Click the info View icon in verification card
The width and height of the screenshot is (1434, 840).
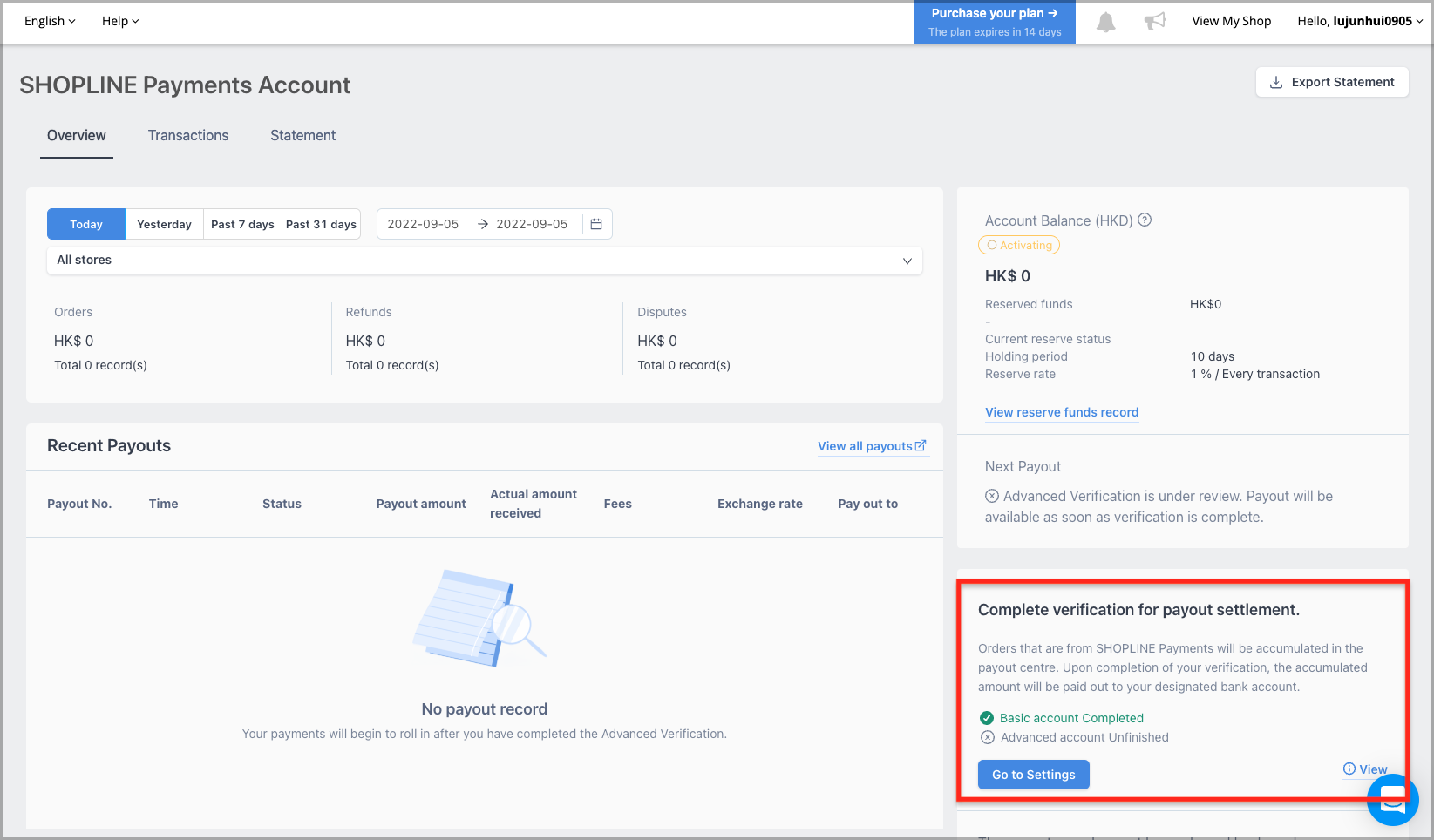click(x=1349, y=769)
